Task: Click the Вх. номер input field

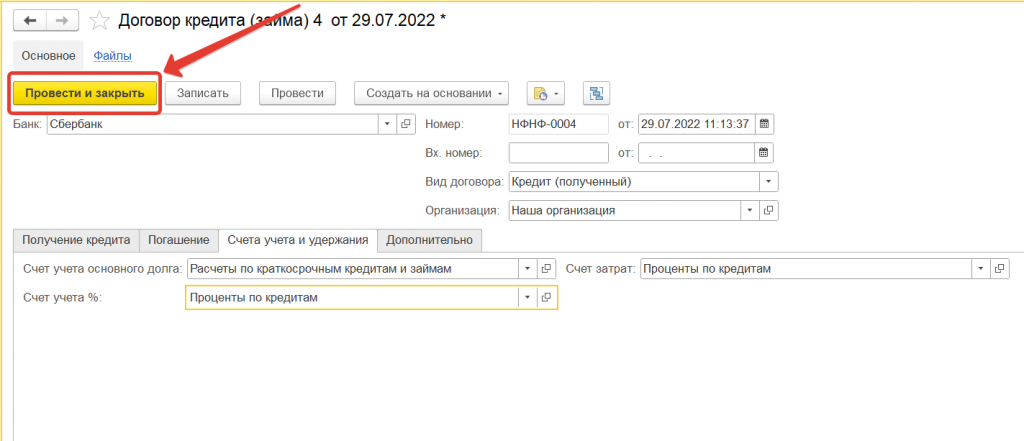Action: click(x=558, y=153)
